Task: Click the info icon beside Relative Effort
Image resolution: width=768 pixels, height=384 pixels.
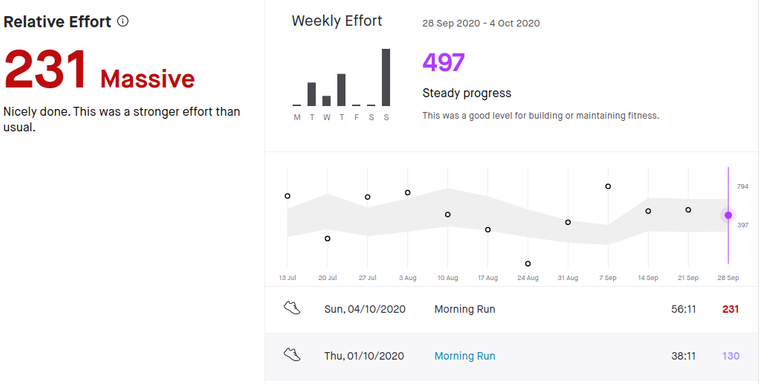Action: (x=123, y=21)
